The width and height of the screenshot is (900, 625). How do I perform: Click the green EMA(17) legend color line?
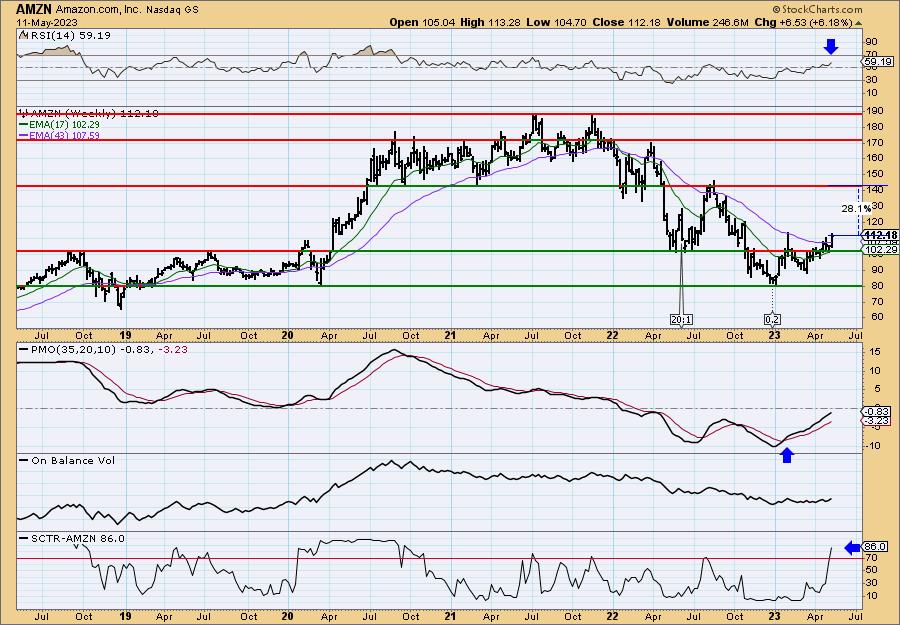26,124
